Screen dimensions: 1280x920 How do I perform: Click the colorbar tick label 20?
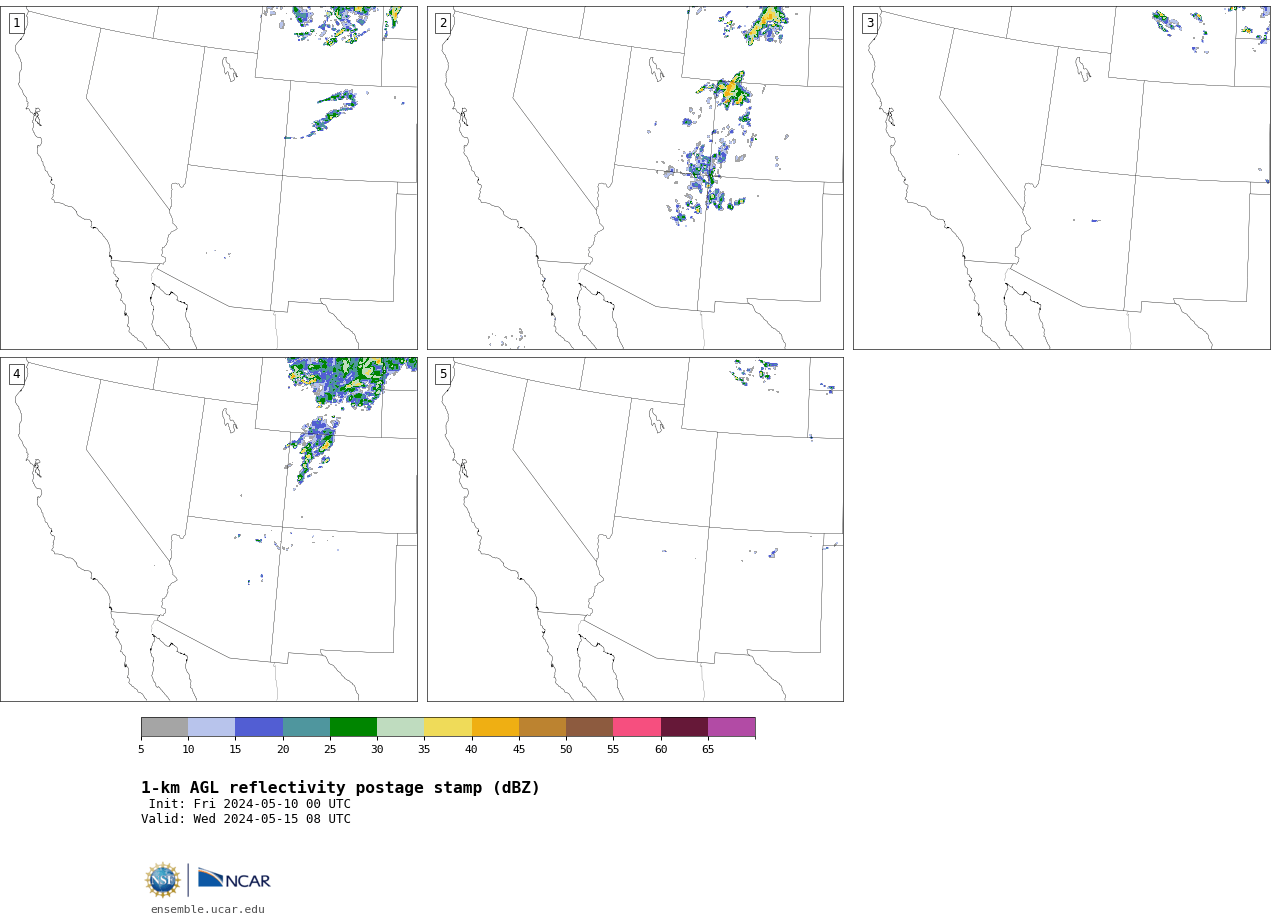point(283,749)
